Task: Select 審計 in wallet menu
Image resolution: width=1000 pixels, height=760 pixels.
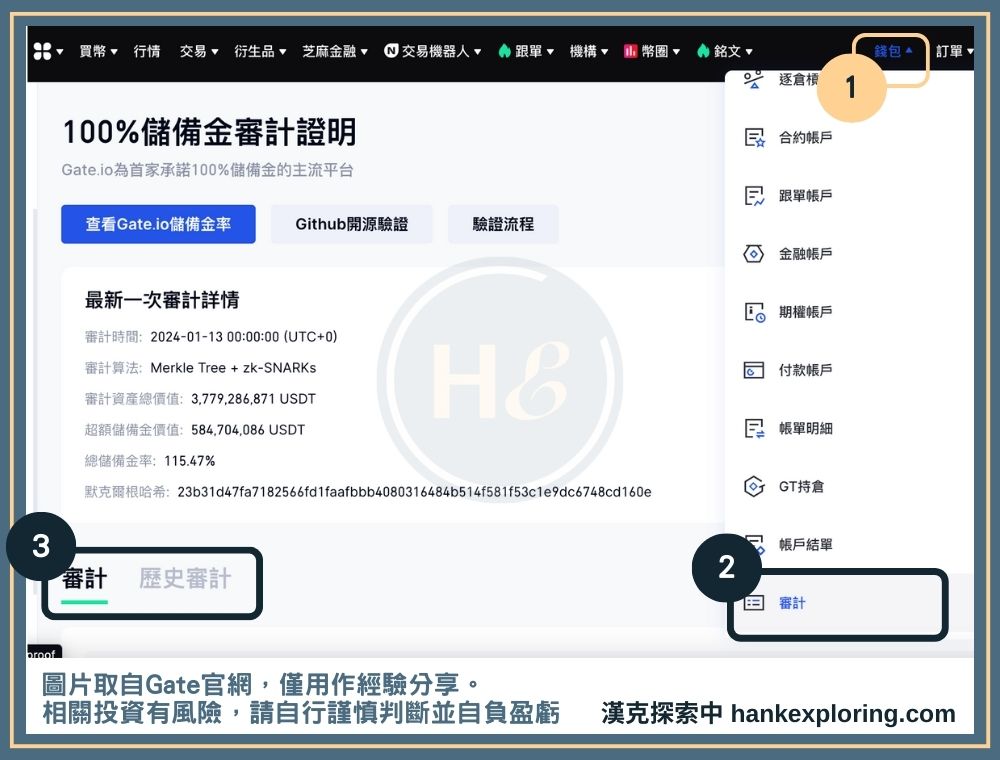Action: [791, 603]
